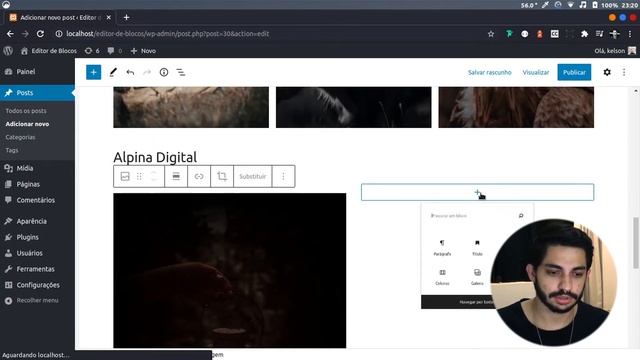Open Todos os posts submenu
The width and height of the screenshot is (640, 360).
tap(26, 111)
